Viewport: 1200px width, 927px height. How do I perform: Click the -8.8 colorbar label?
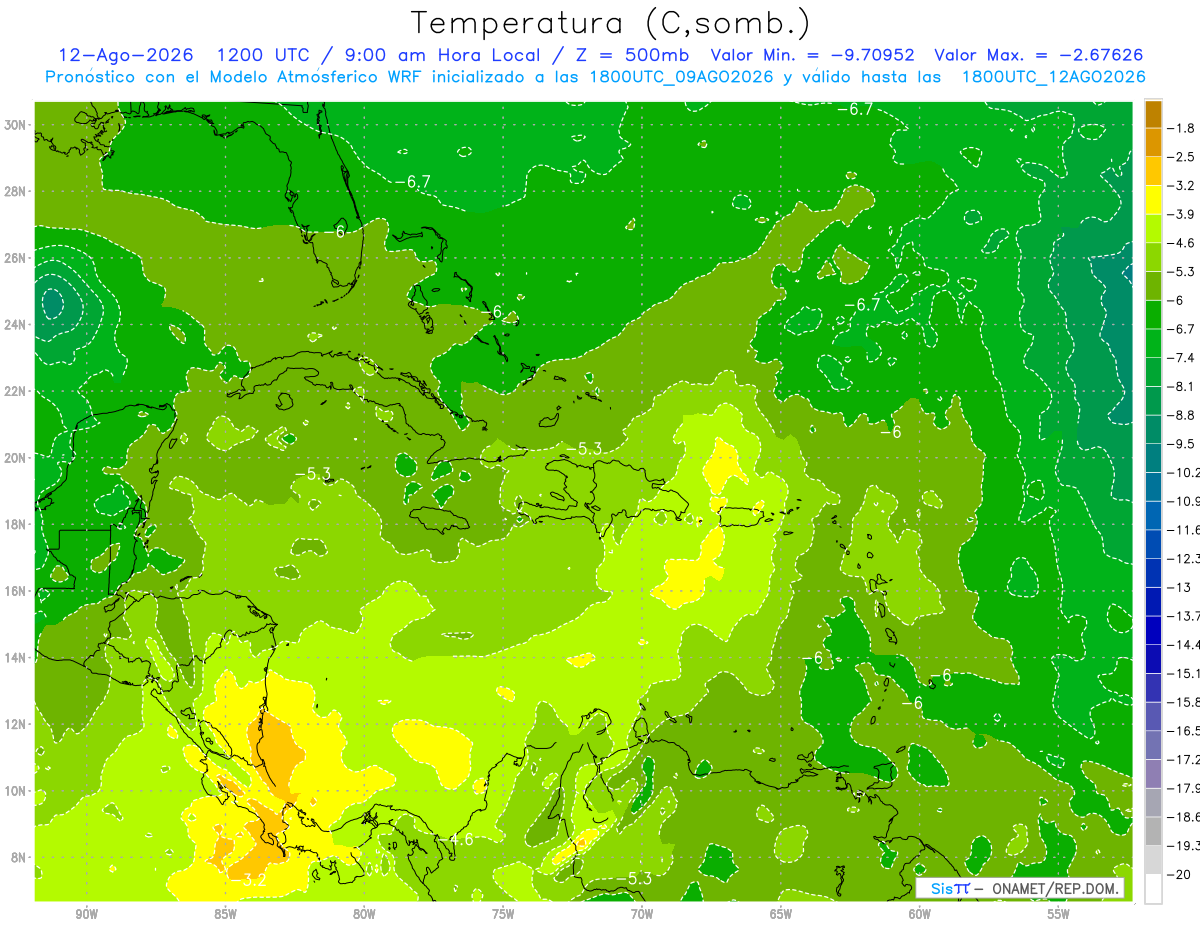(x=1181, y=415)
